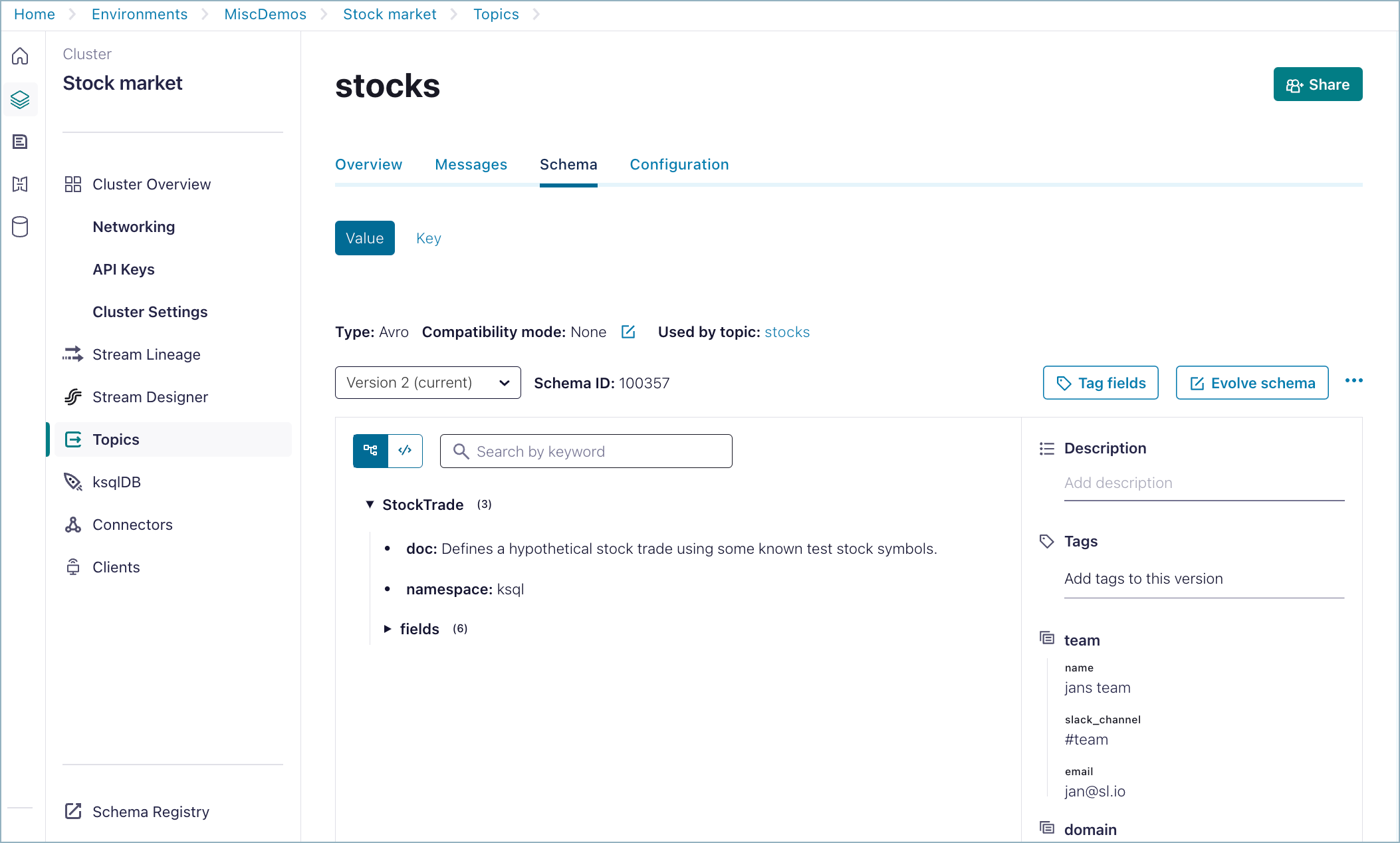
Task: Click the Search by keyword field
Action: [x=585, y=451]
